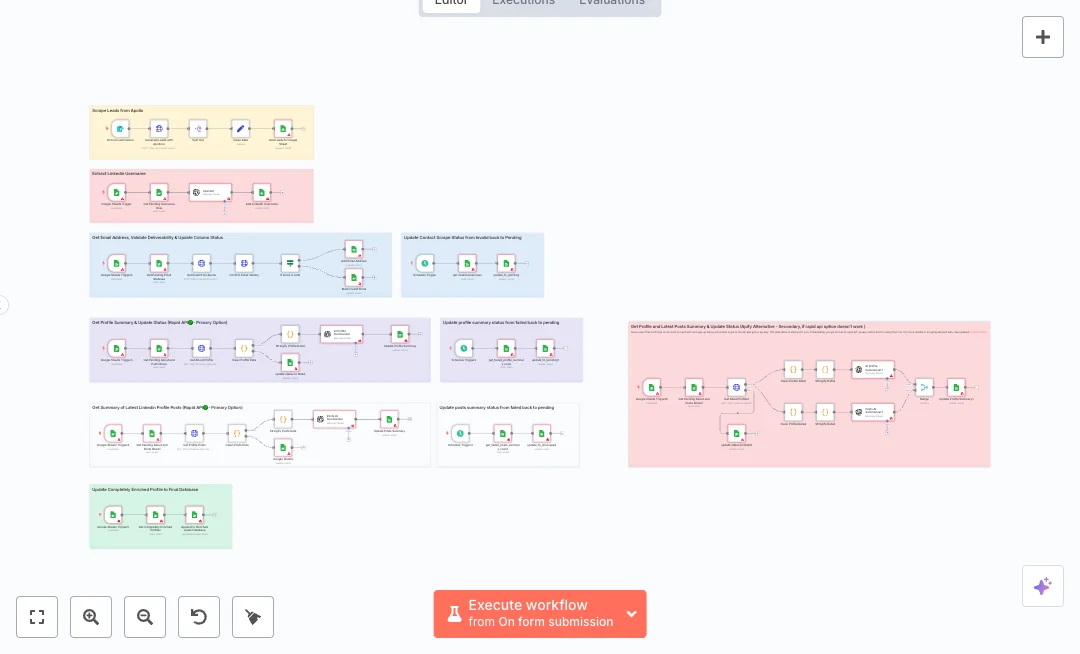Zoom out of the workflow canvas
Image resolution: width=1080 pixels, height=654 pixels.
point(145,617)
